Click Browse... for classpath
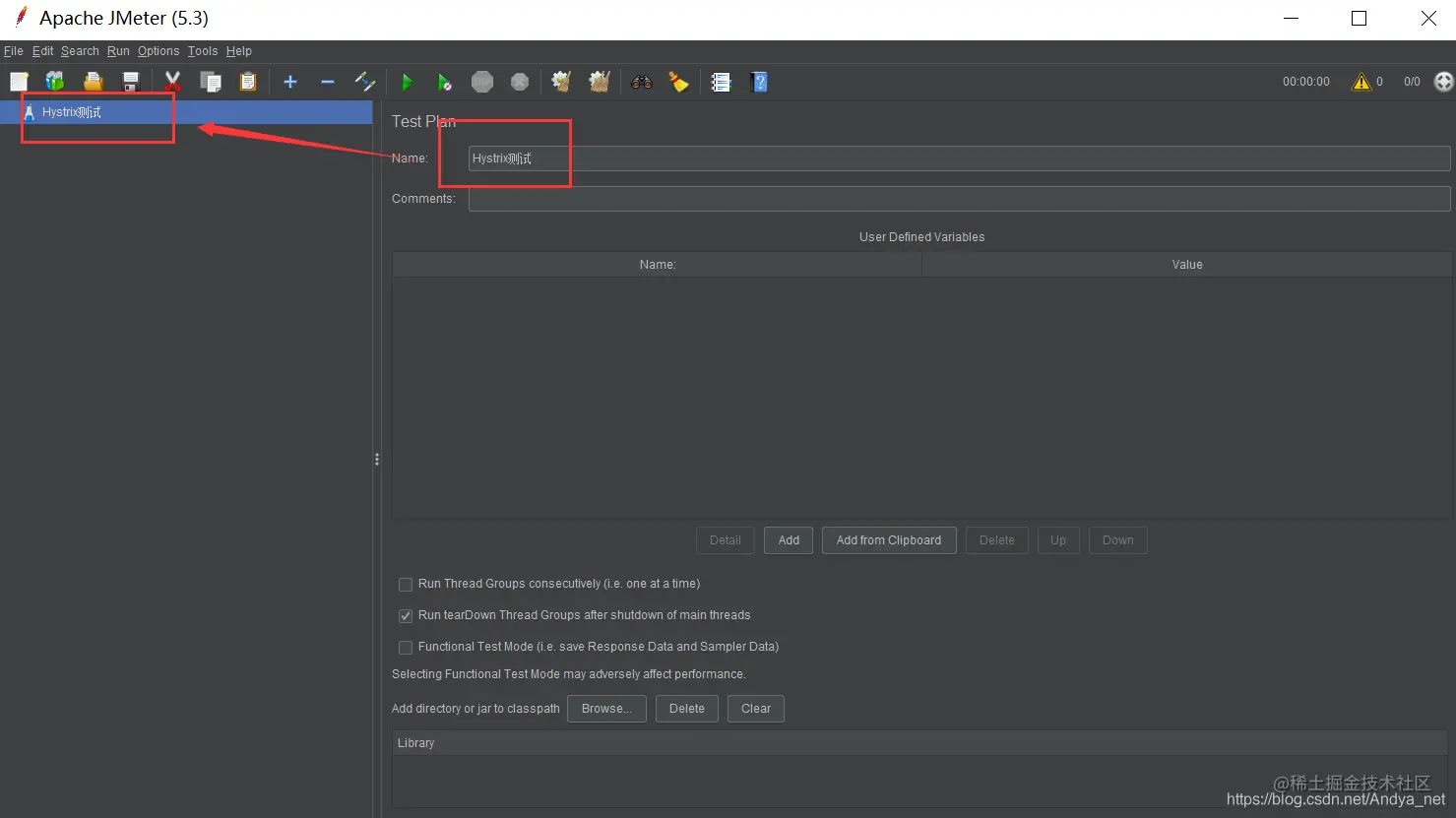This screenshot has width=1456, height=818. [606, 709]
